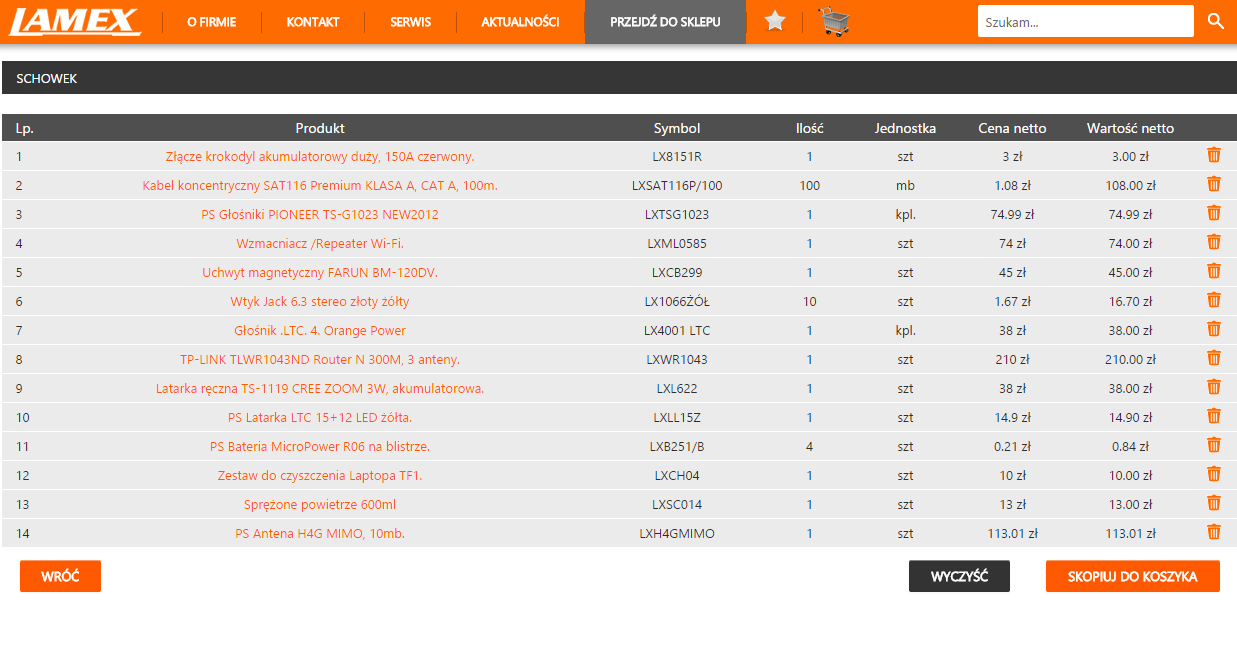Image resolution: width=1237 pixels, height=666 pixels.
Task: Click the Ilość column header
Action: [809, 128]
